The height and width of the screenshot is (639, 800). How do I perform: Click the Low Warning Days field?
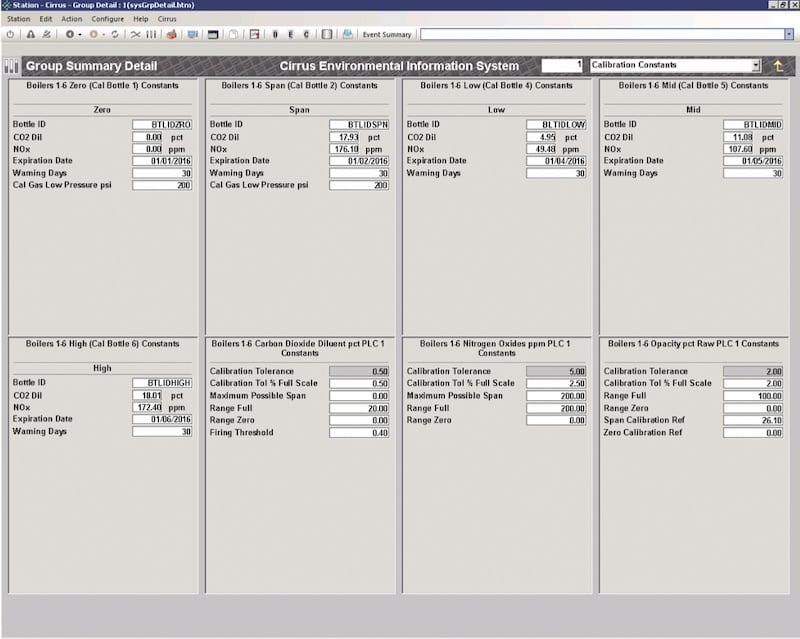click(x=556, y=174)
